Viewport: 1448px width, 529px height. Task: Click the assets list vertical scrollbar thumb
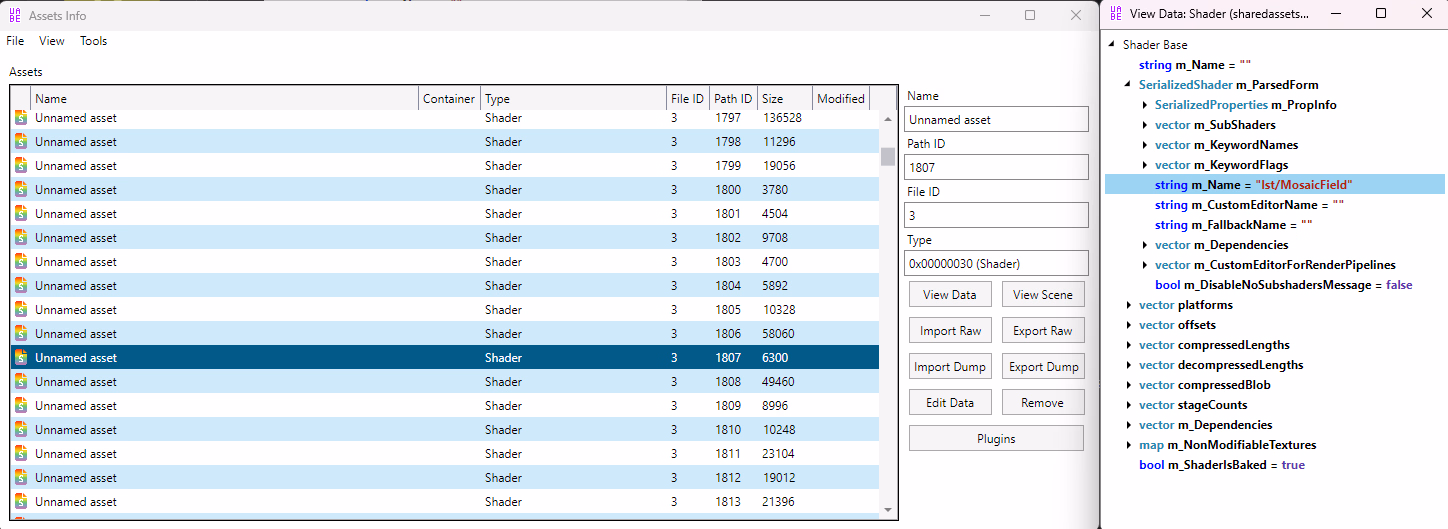click(x=887, y=156)
